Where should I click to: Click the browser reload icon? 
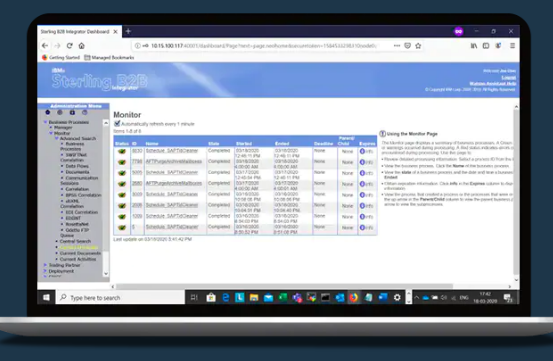click(x=69, y=45)
